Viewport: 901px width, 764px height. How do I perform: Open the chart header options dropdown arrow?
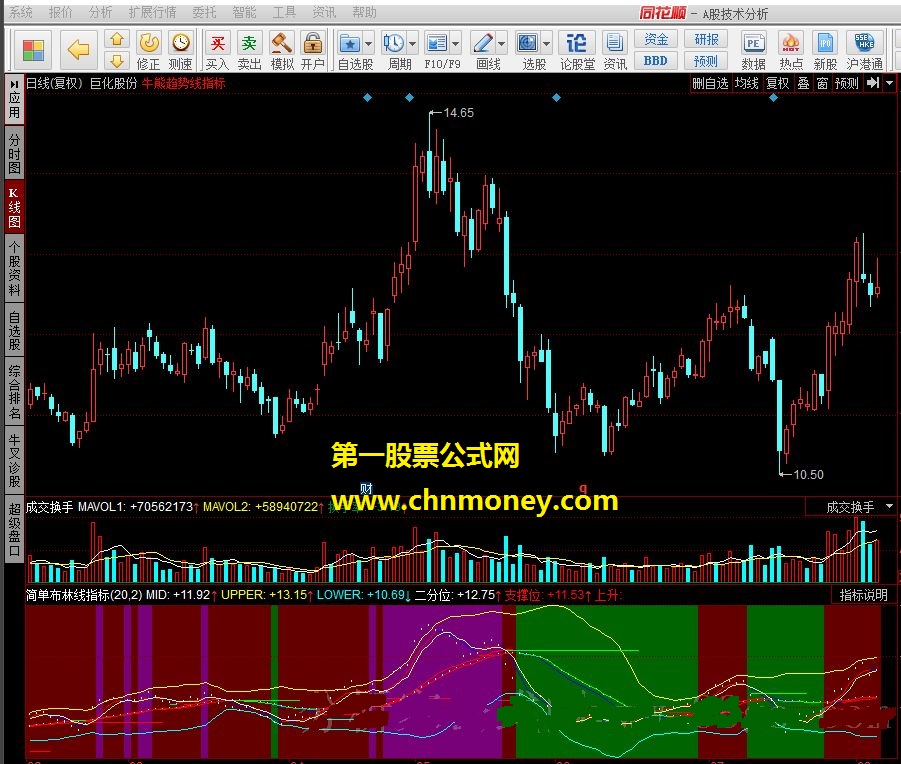[890, 83]
